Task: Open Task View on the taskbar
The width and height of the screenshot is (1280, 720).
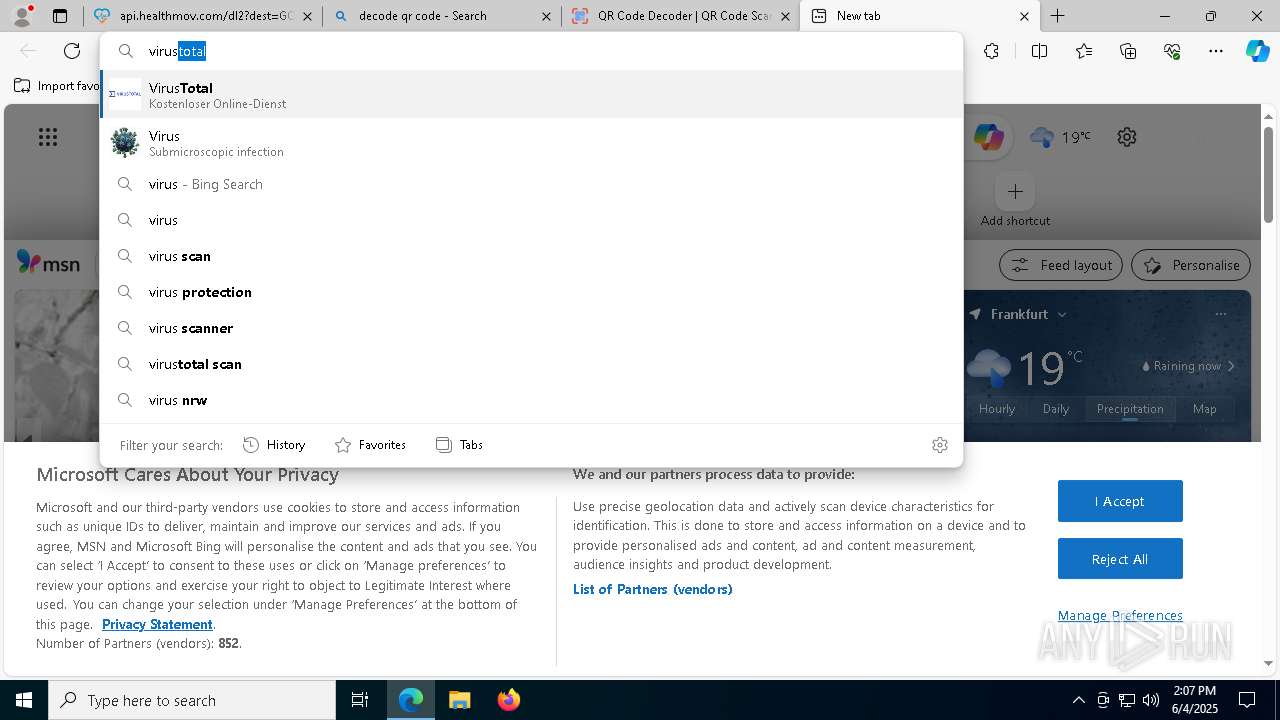Action: pyautogui.click(x=360, y=700)
